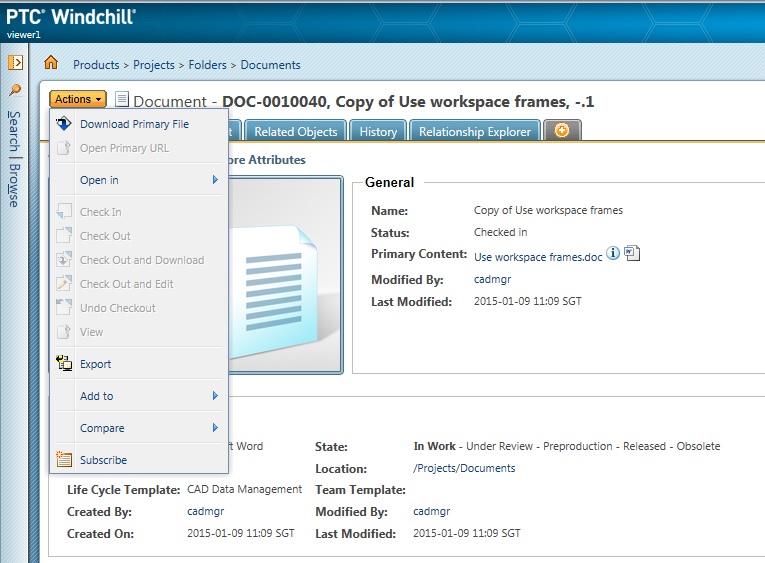Open the Browse tab in sidebar
This screenshot has height=563, width=765.
point(15,185)
